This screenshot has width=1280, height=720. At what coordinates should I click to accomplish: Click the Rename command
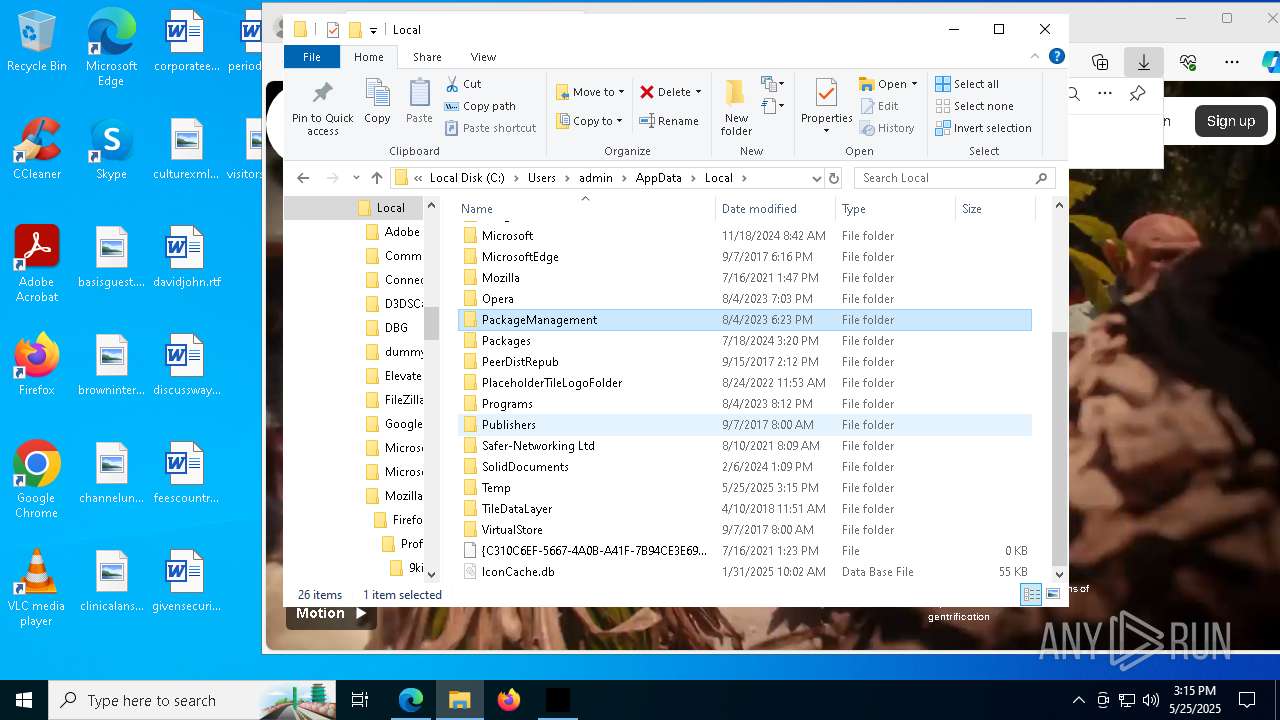(x=669, y=121)
